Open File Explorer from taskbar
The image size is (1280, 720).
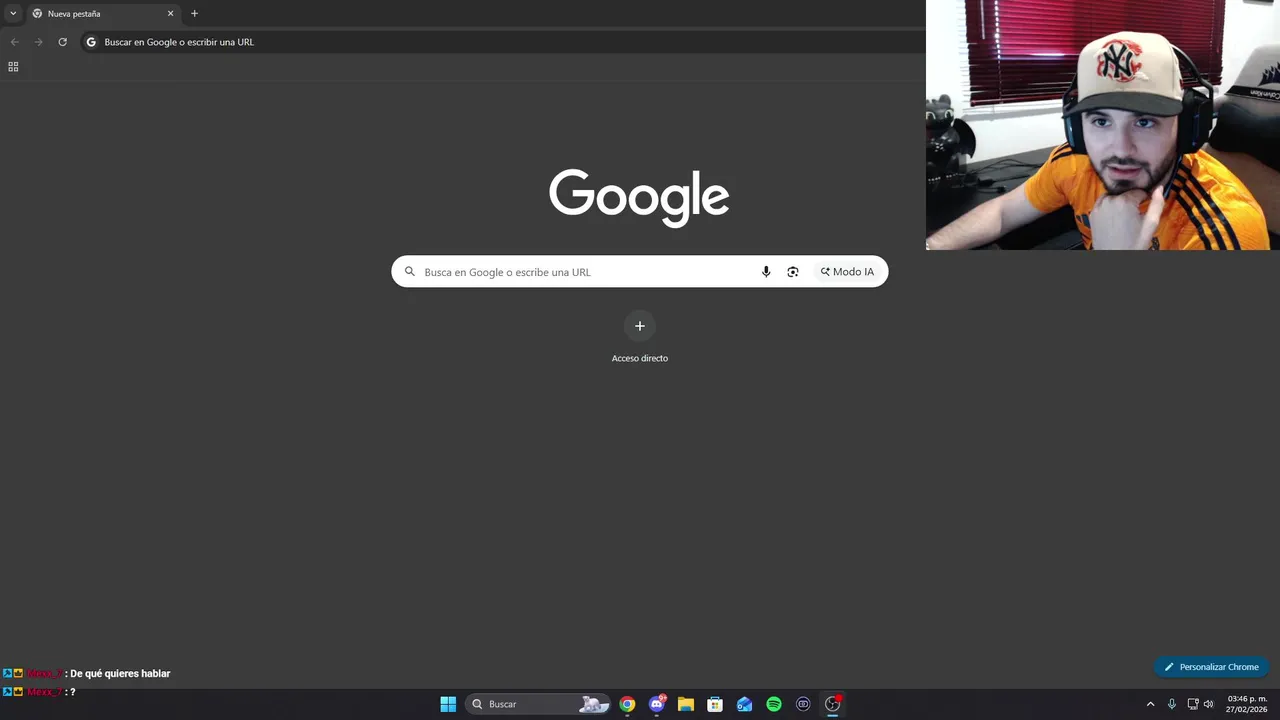[686, 704]
